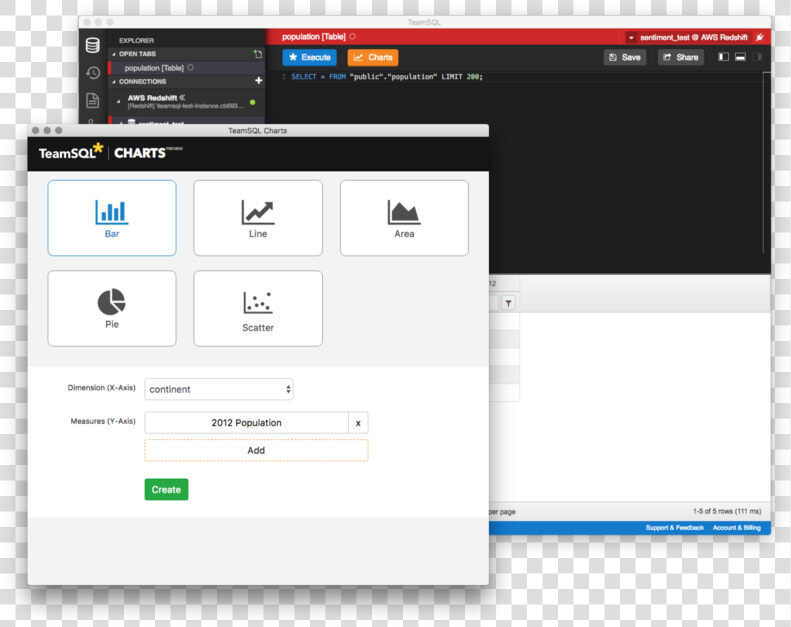The height and width of the screenshot is (627, 791).
Task: Click the "sentiment_test @ AWS Redshift" label
Action: [694, 37]
